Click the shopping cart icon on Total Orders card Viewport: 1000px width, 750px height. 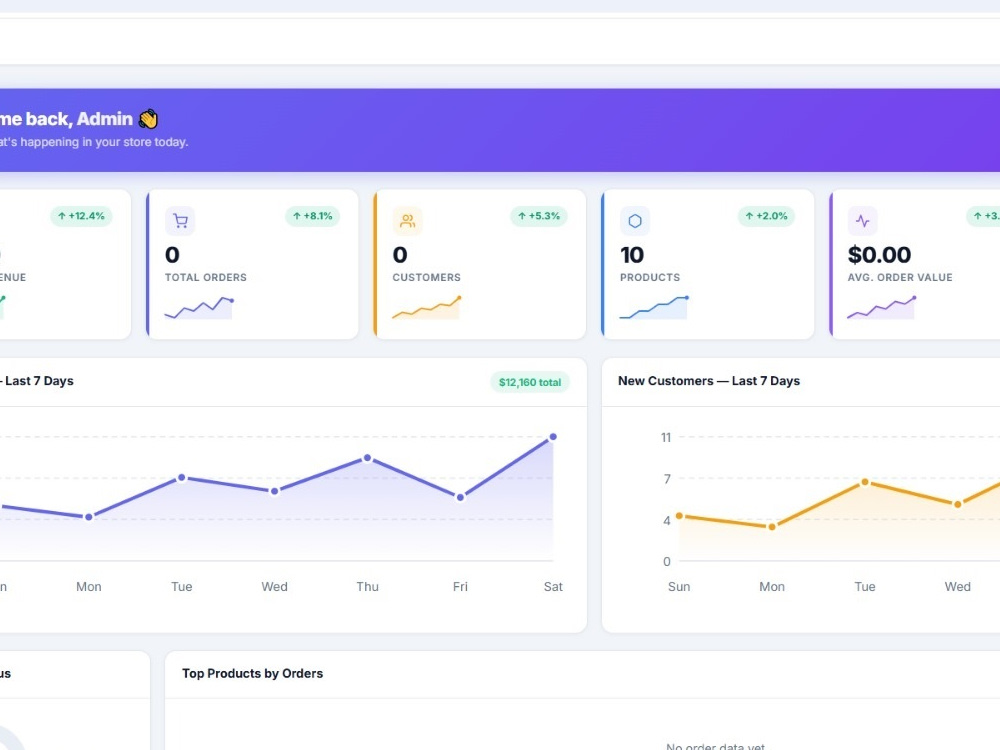(180, 221)
